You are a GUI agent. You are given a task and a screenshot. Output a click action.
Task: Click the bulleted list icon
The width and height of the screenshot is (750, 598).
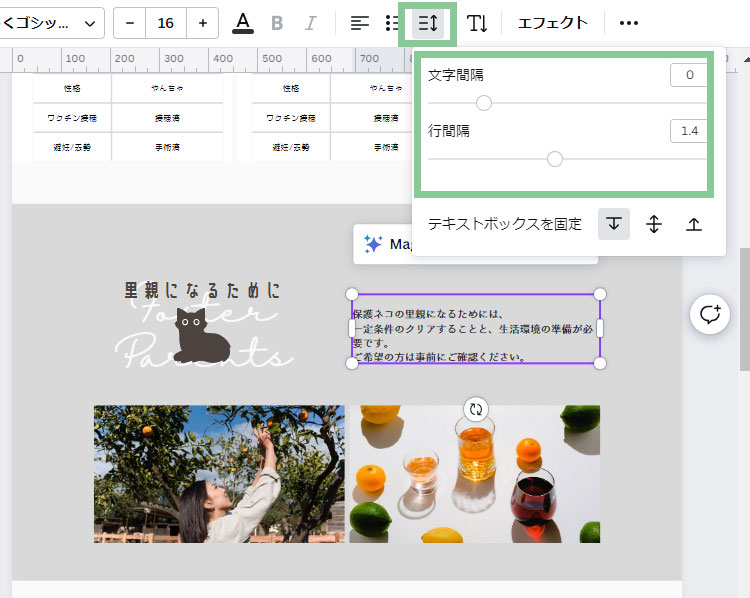coord(393,23)
